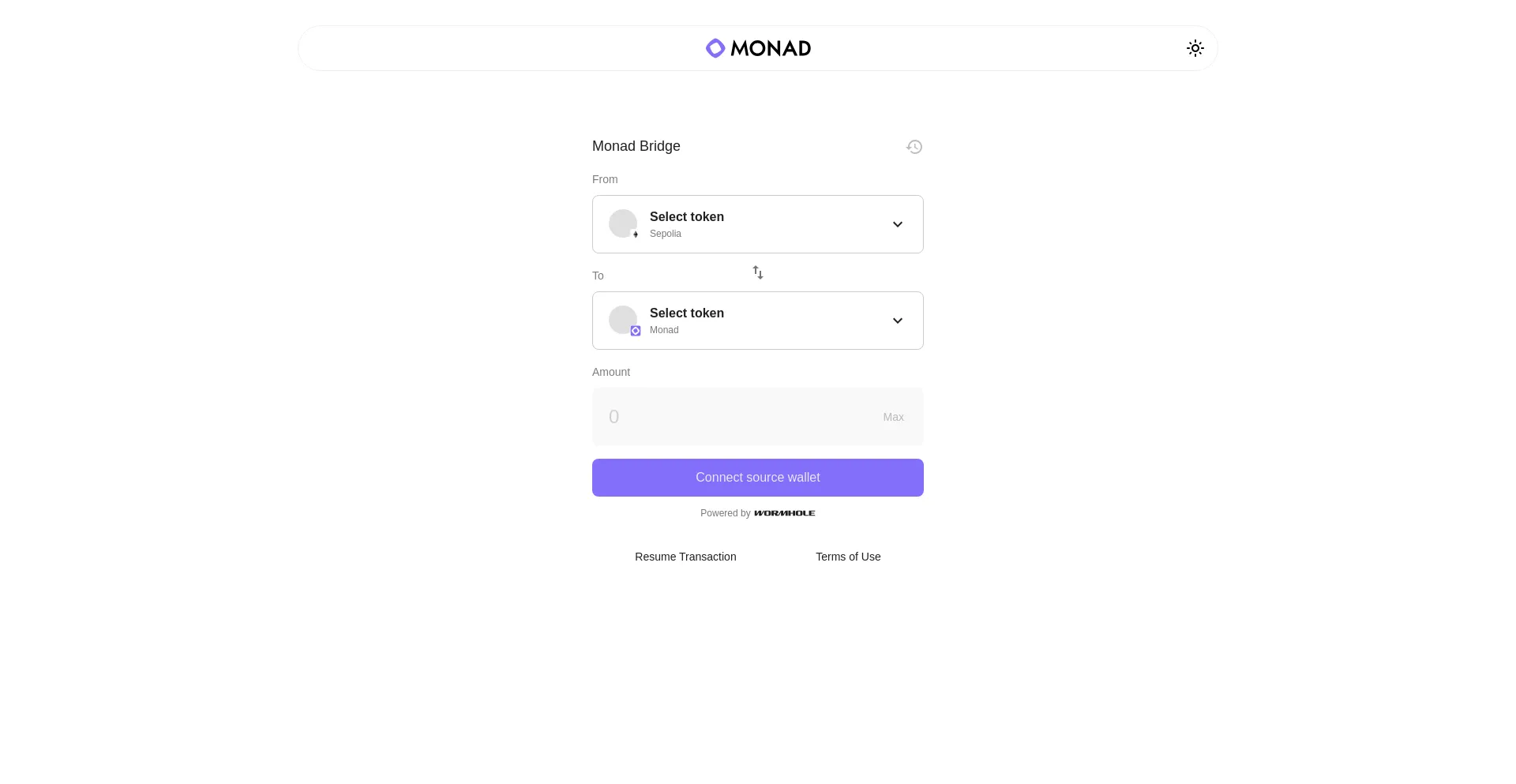Click Connect source wallet button

[758, 478]
